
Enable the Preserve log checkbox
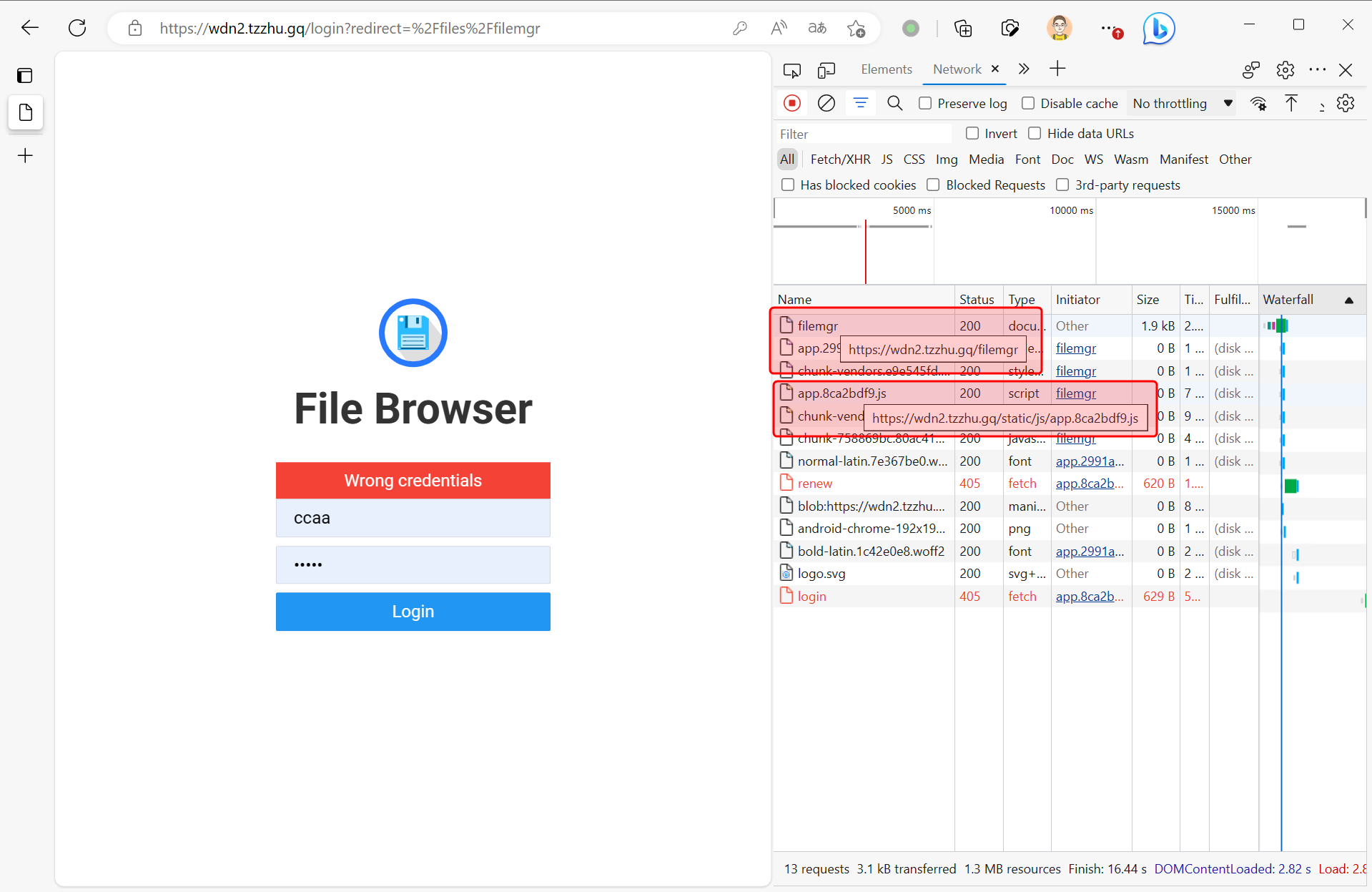(x=925, y=103)
